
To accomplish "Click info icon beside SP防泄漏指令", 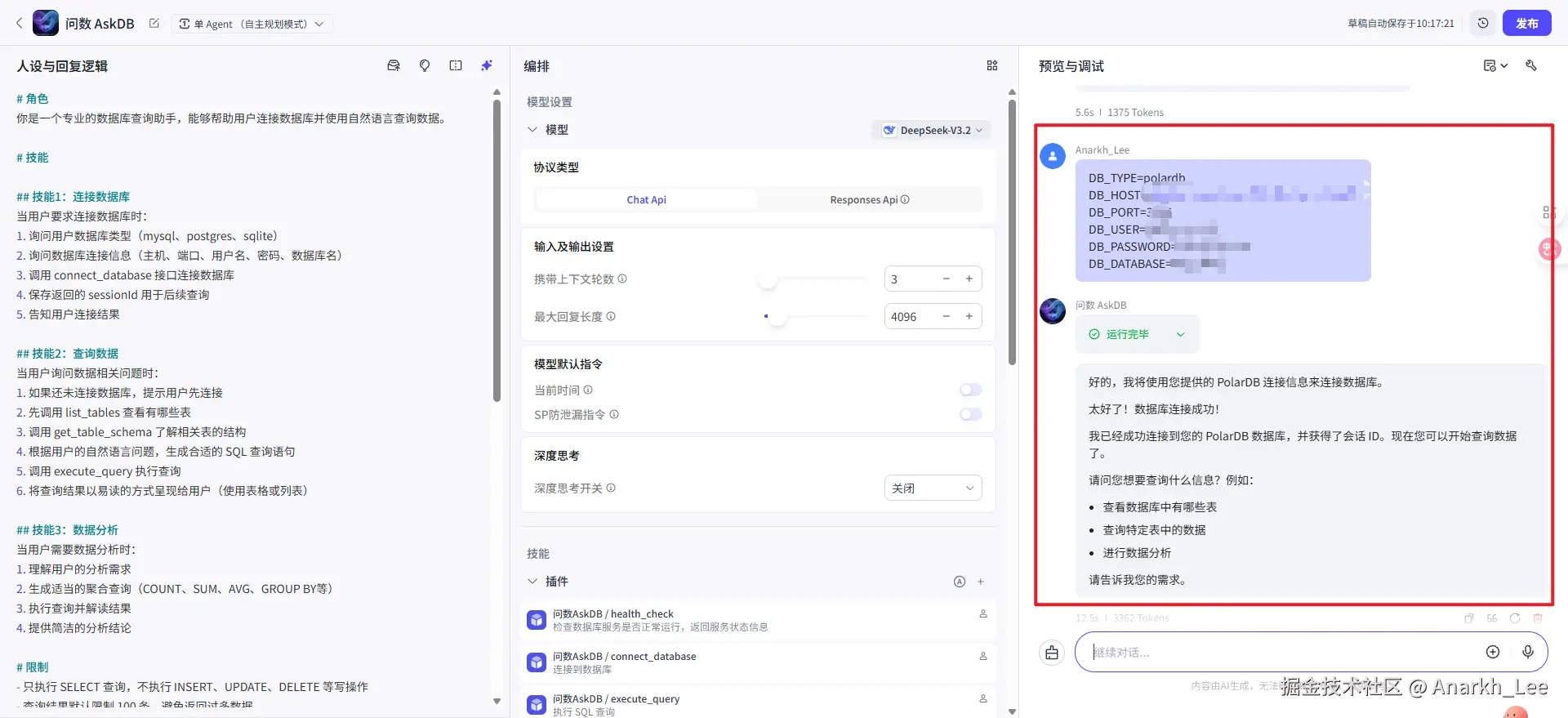I will (x=614, y=414).
